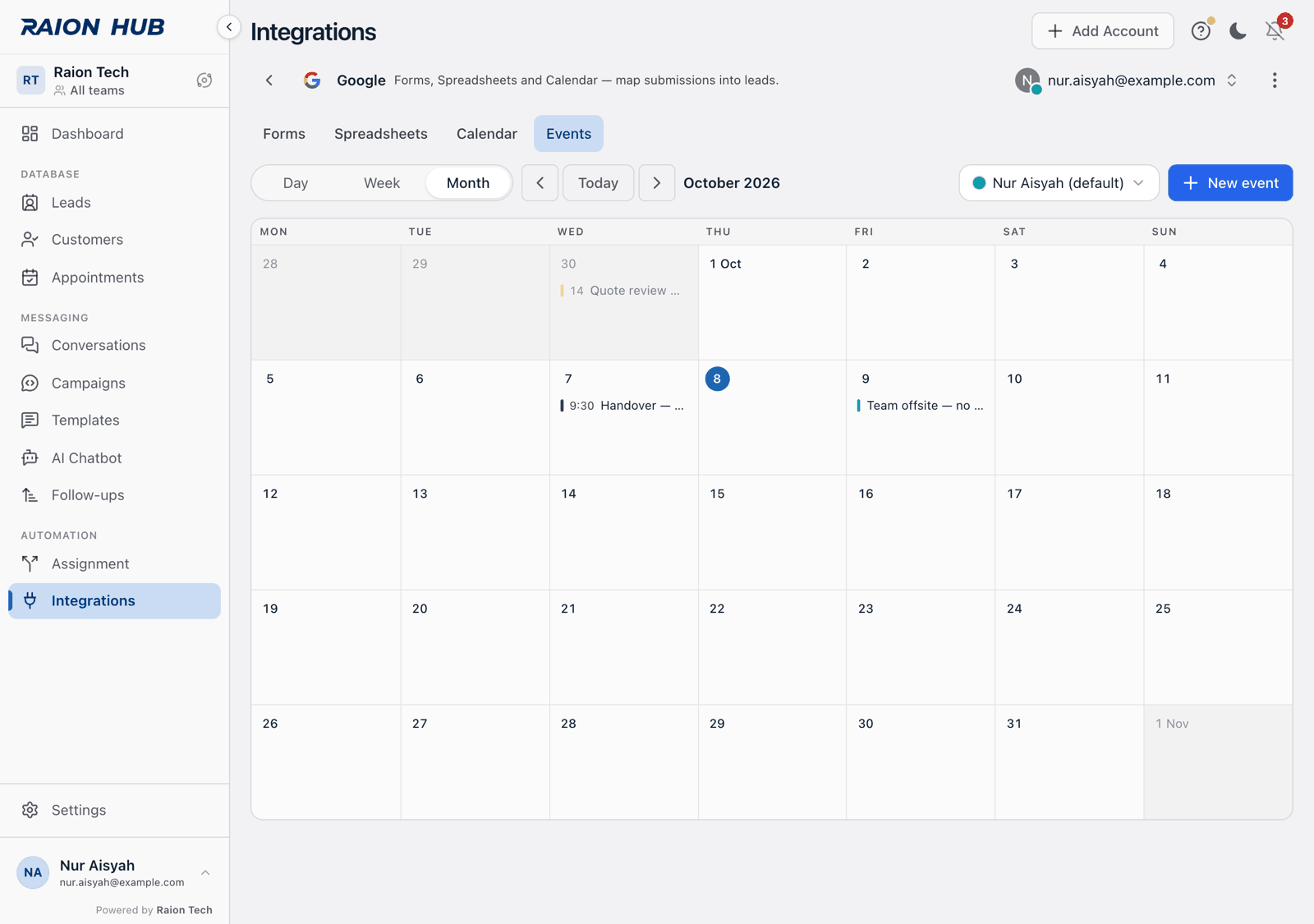Open Integrations in sidebar

(115, 601)
